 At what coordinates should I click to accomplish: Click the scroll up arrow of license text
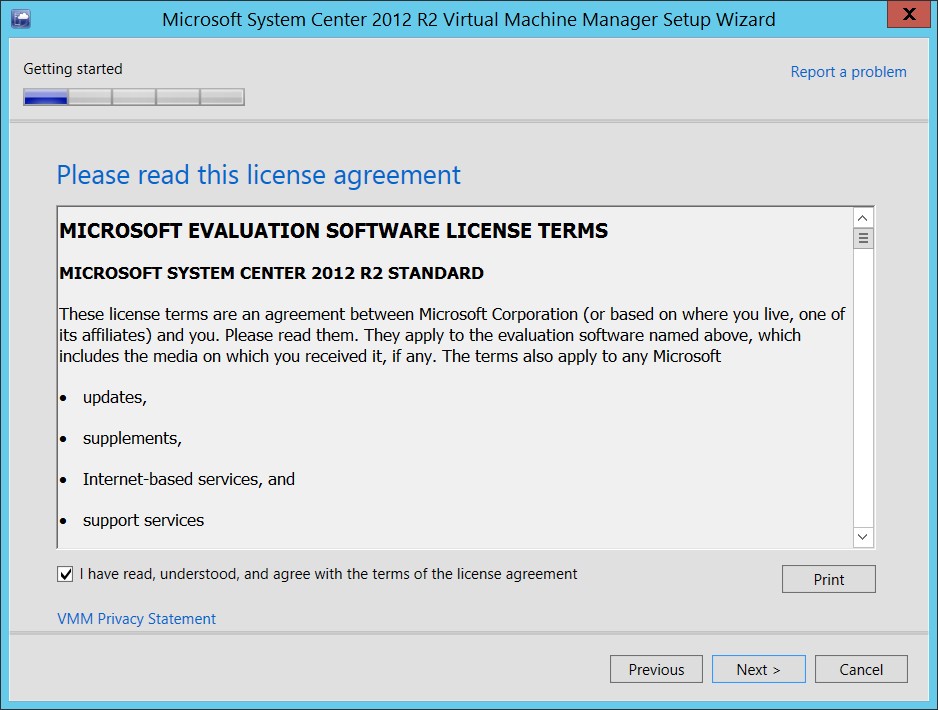[862, 218]
